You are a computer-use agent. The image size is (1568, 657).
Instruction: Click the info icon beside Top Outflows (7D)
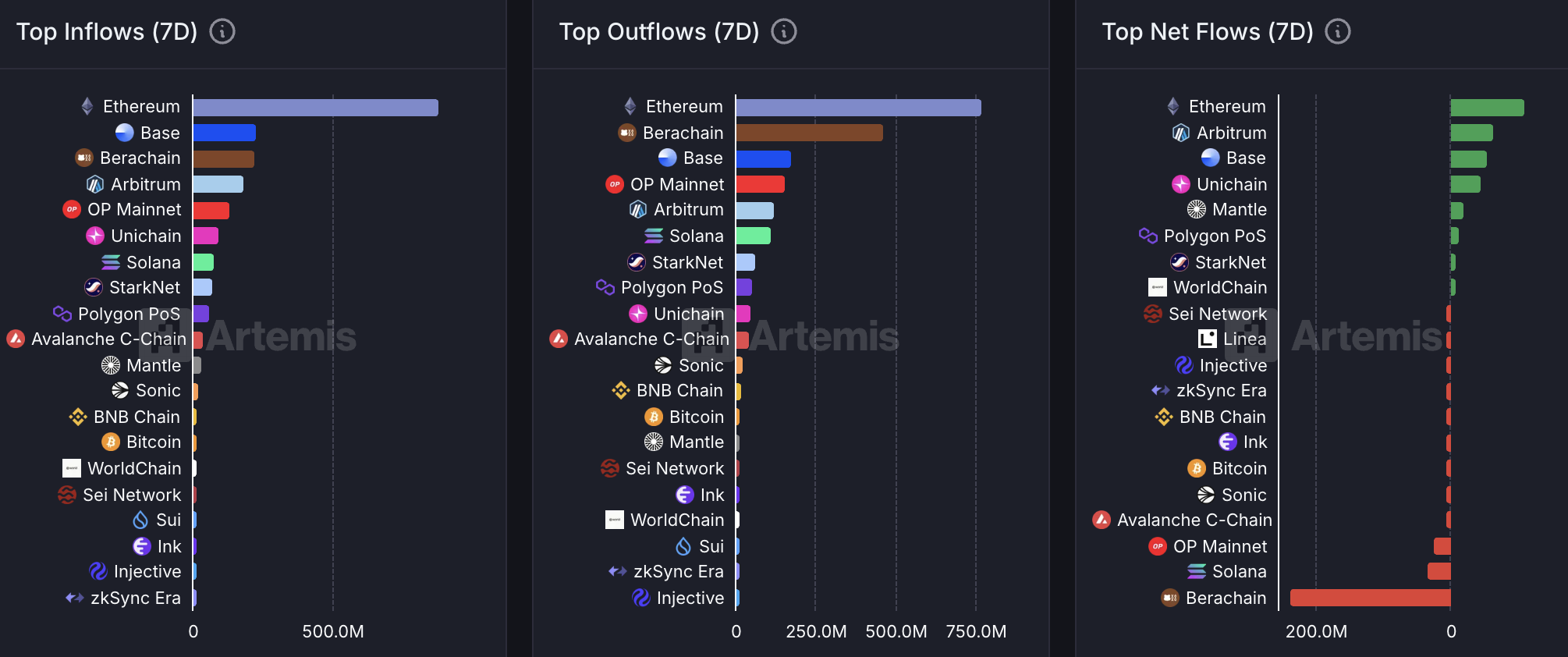pos(784,31)
